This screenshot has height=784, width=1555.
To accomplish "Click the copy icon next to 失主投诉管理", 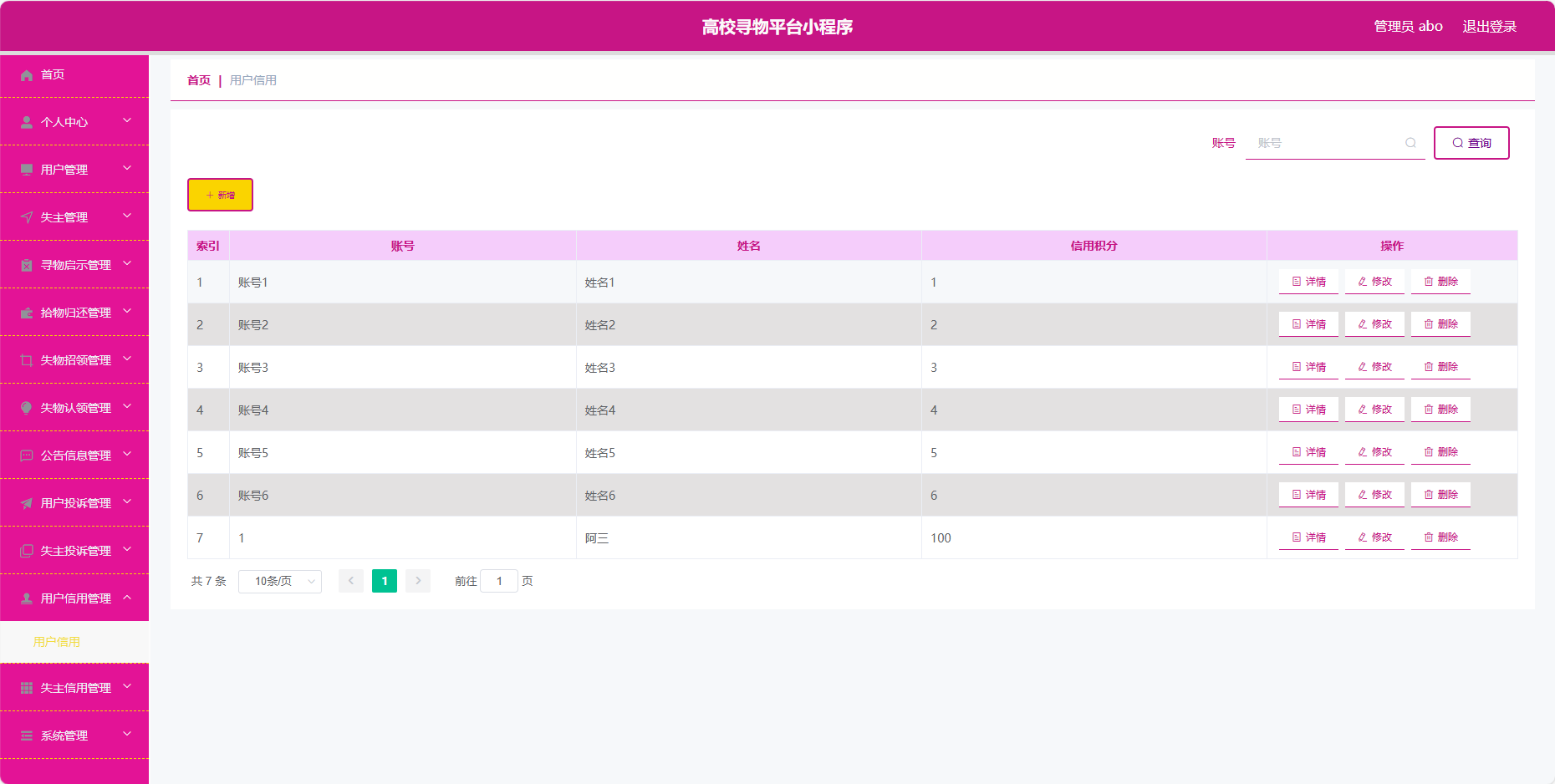I will point(27,552).
